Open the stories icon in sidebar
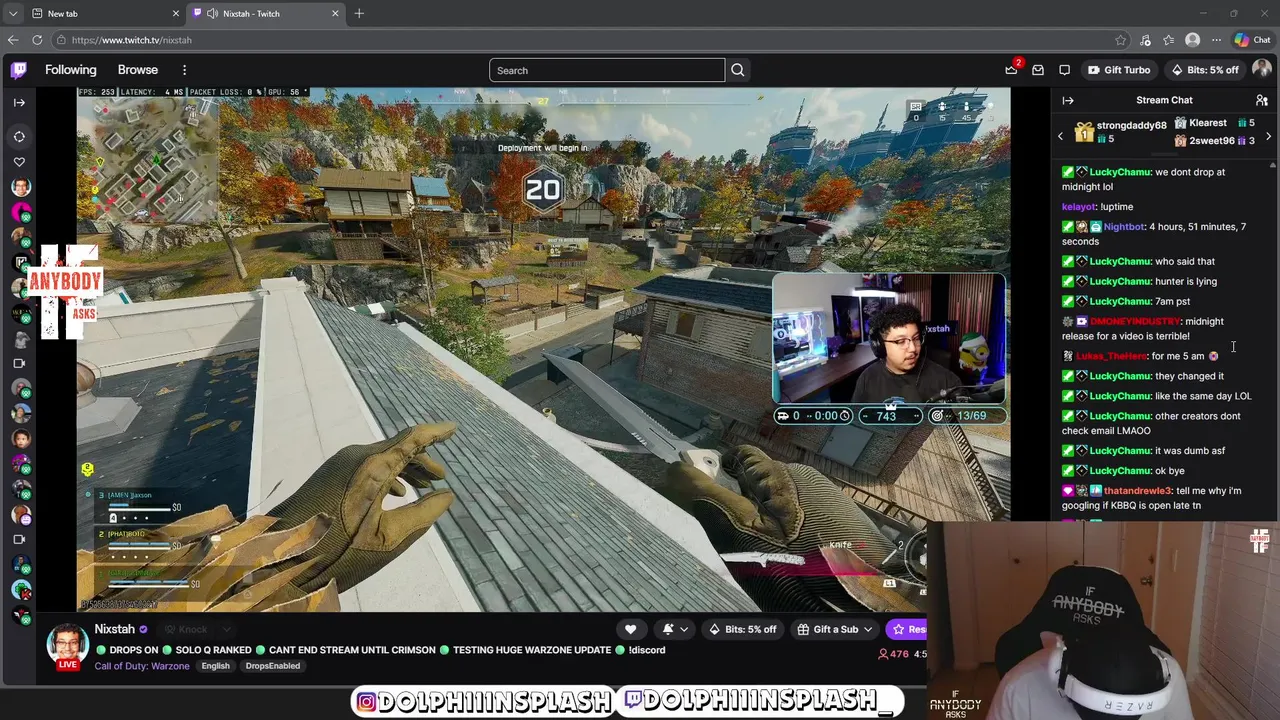1280x720 pixels. [x=19, y=136]
